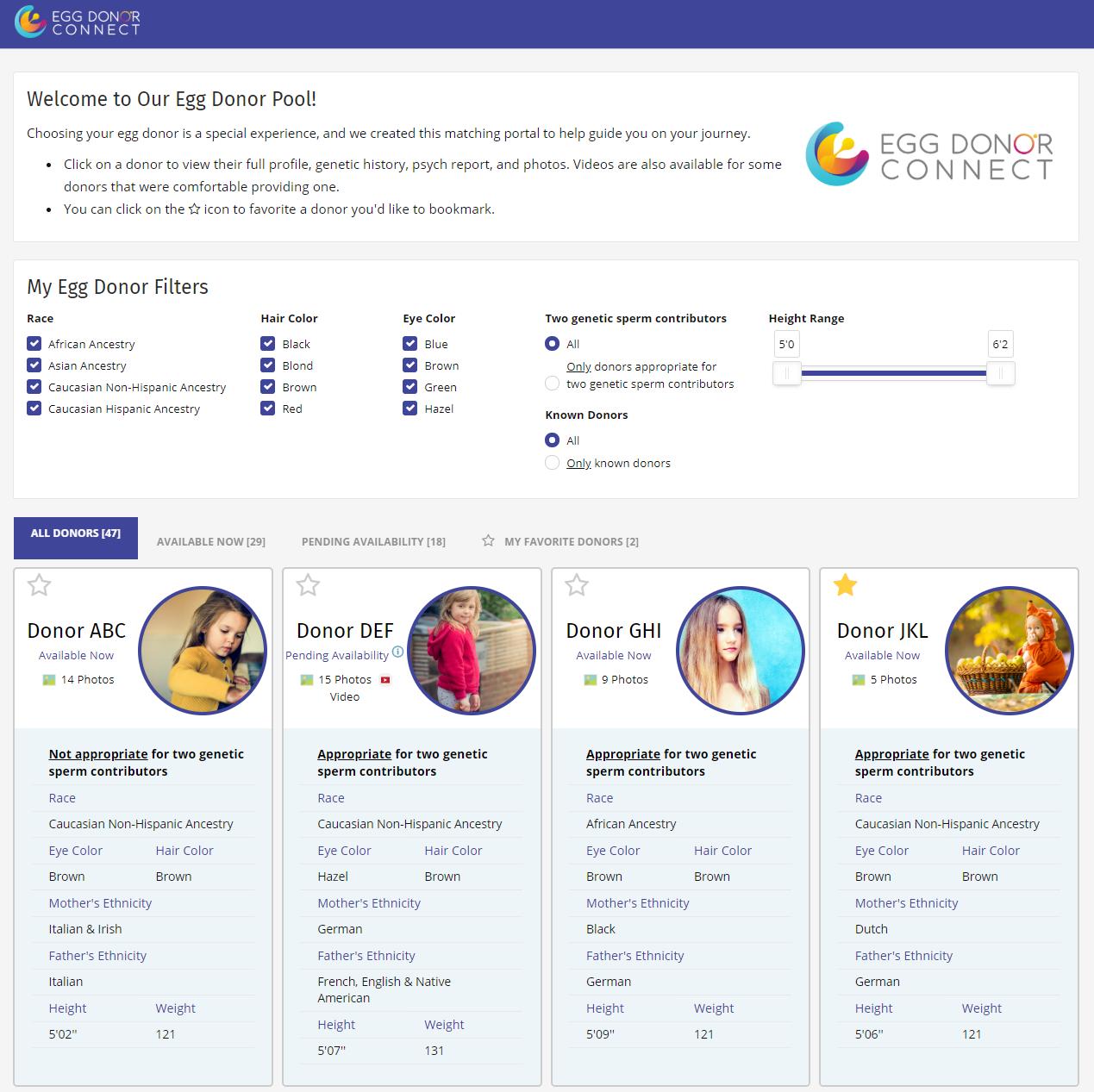Image resolution: width=1094 pixels, height=1092 pixels.
Task: Unfavorite Donor JKL via gold star
Action: pos(845,586)
